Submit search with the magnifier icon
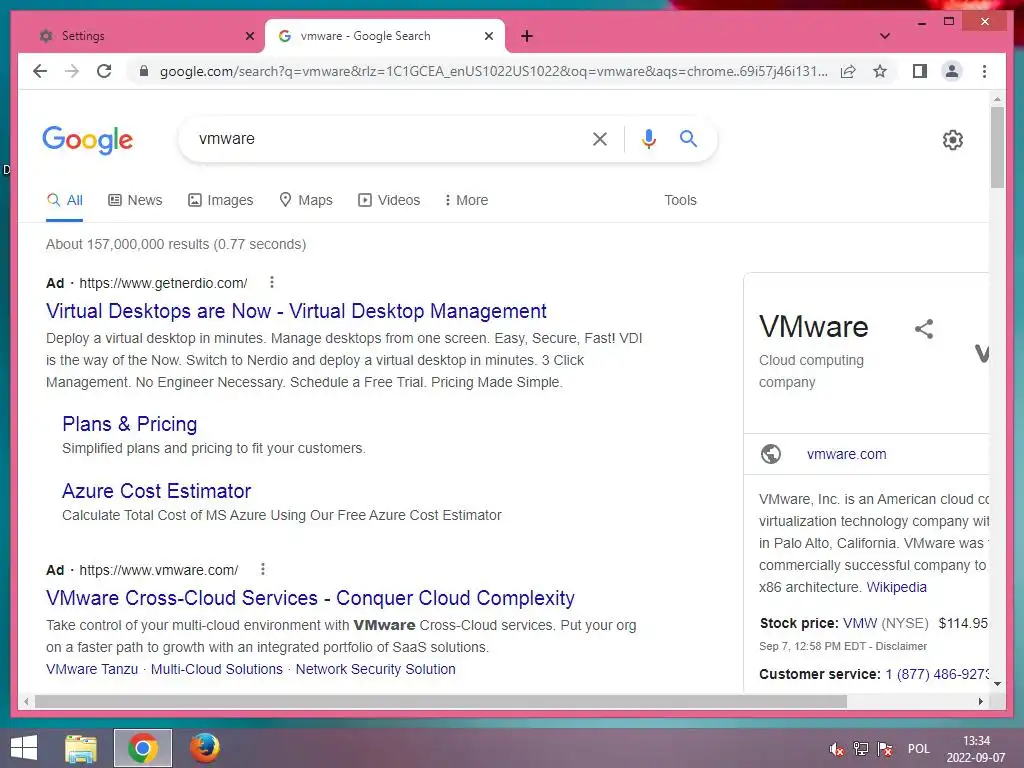This screenshot has width=1024, height=768. 688,138
